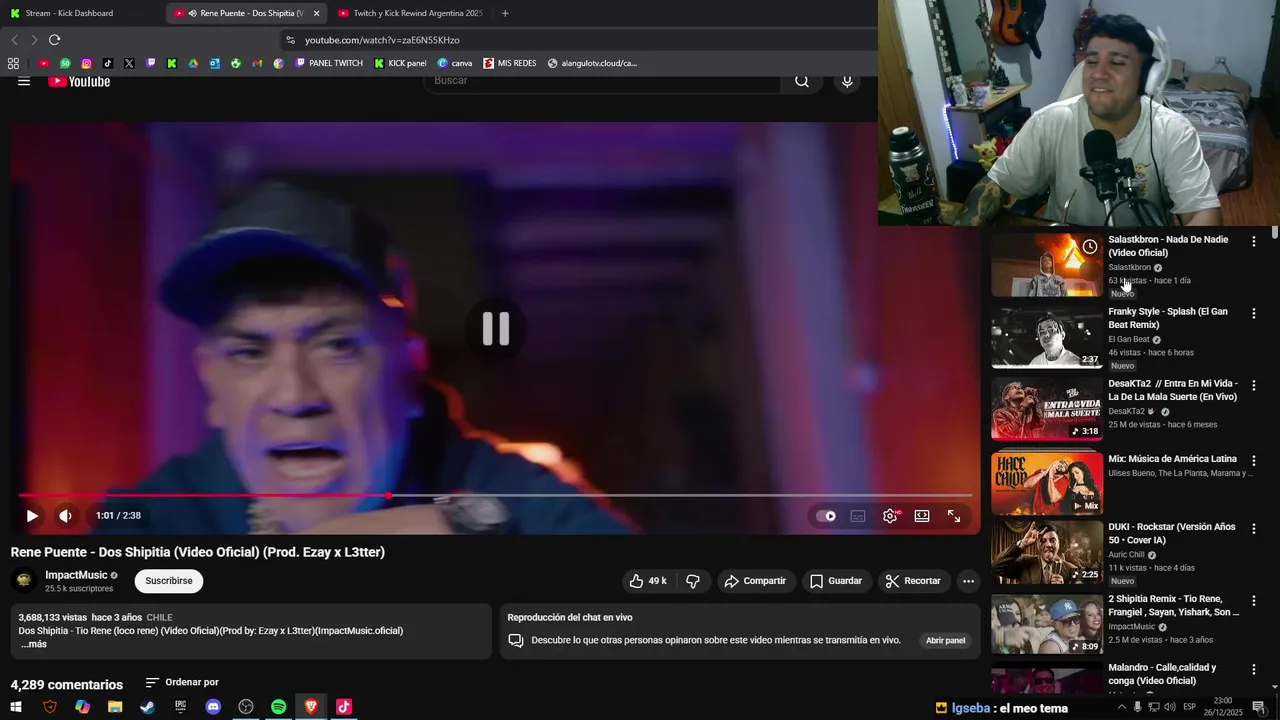Open options menu for Mix América Latina
Screen dimensions: 1280x720
click(1253, 461)
